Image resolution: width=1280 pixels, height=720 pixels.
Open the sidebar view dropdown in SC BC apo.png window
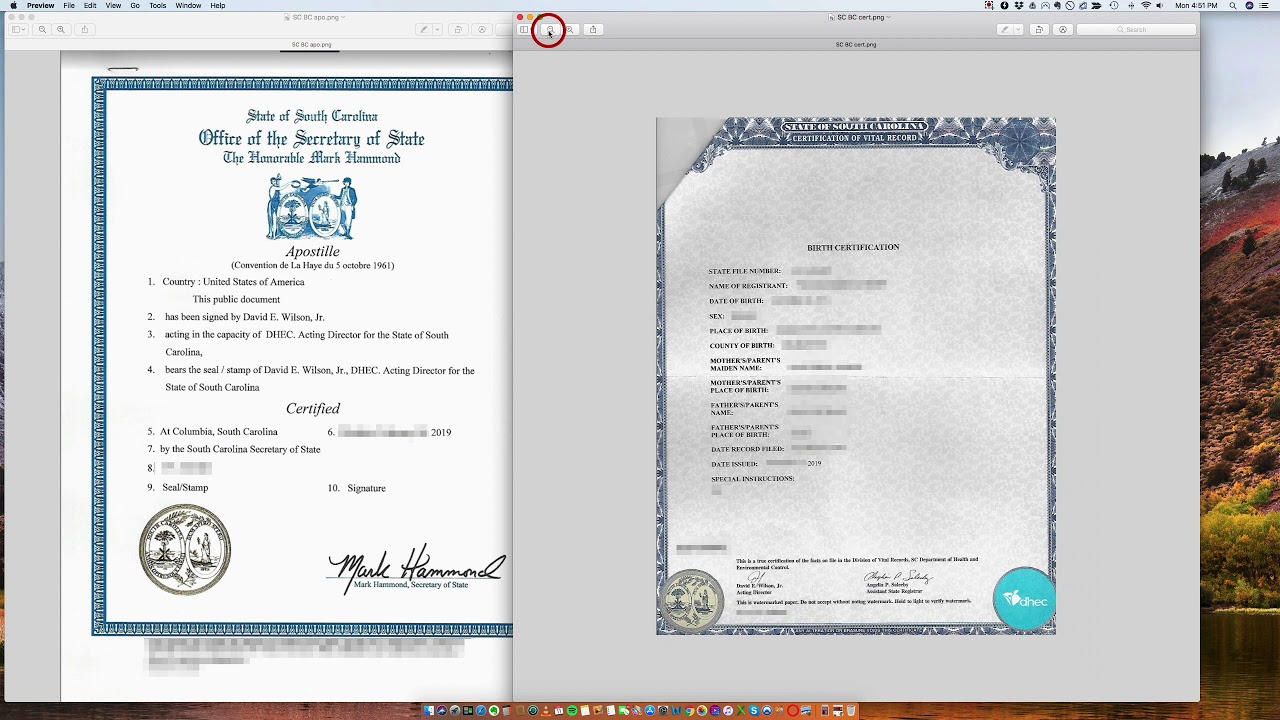pos(18,30)
